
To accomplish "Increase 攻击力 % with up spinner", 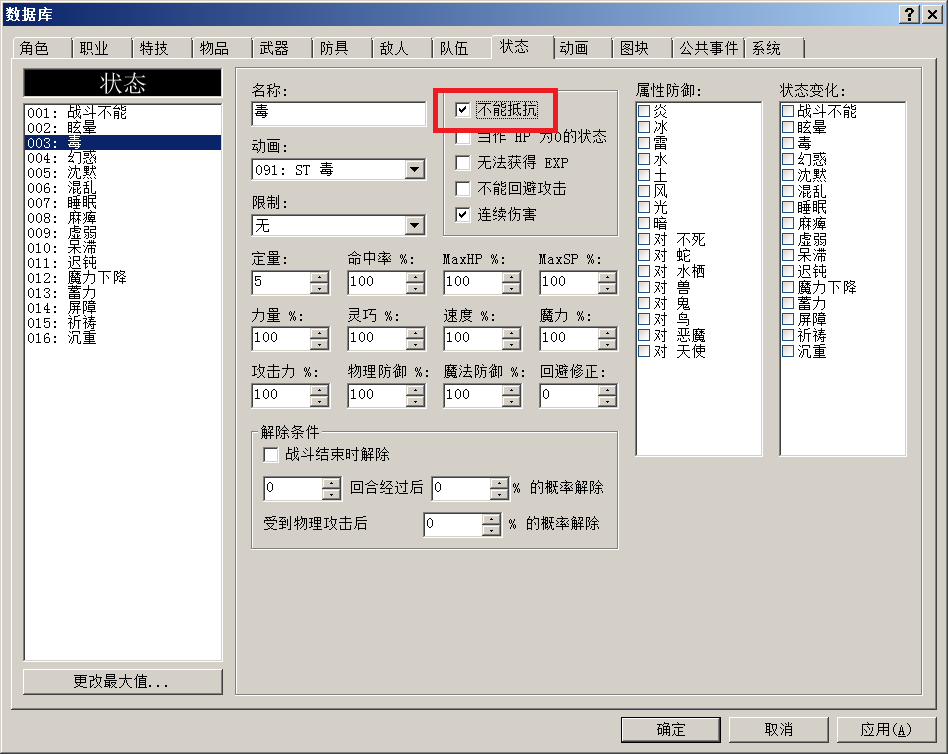I will point(319,390).
